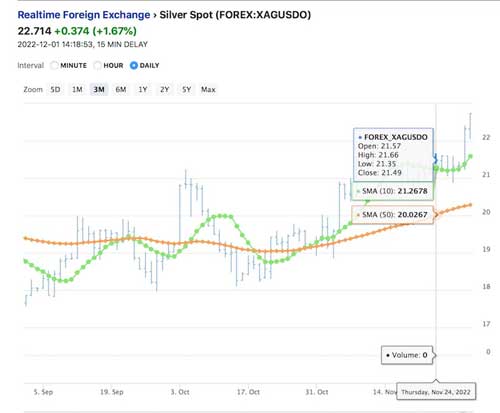Click the Silver Spot (FOREX:XAGUSDO) title
The image size is (500, 413).
pos(235,15)
